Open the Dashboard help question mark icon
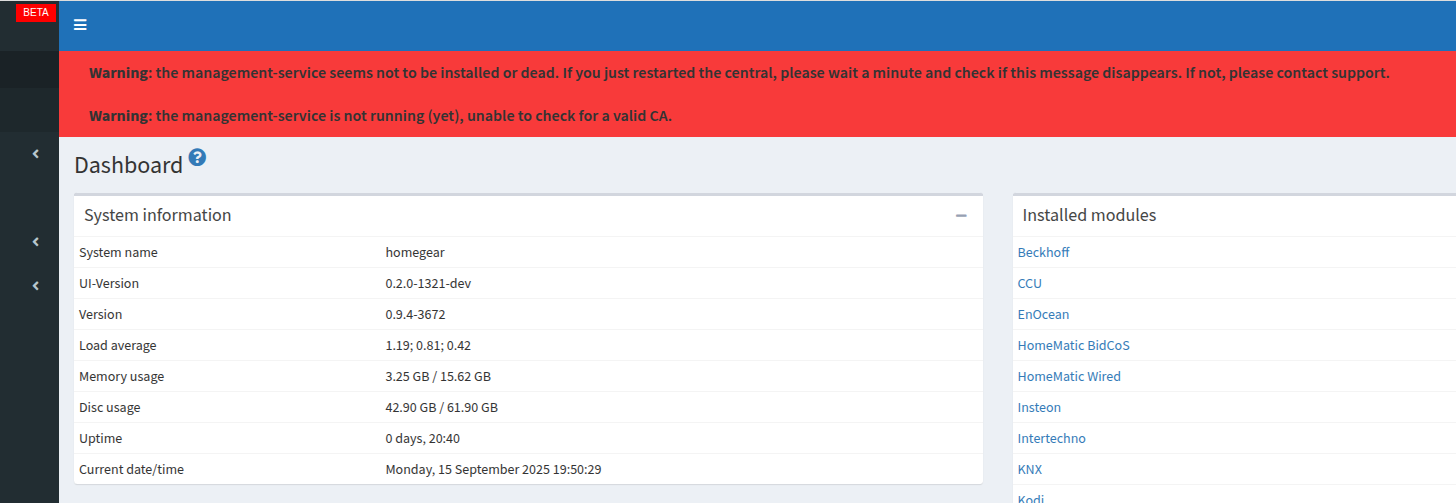 [x=197, y=157]
